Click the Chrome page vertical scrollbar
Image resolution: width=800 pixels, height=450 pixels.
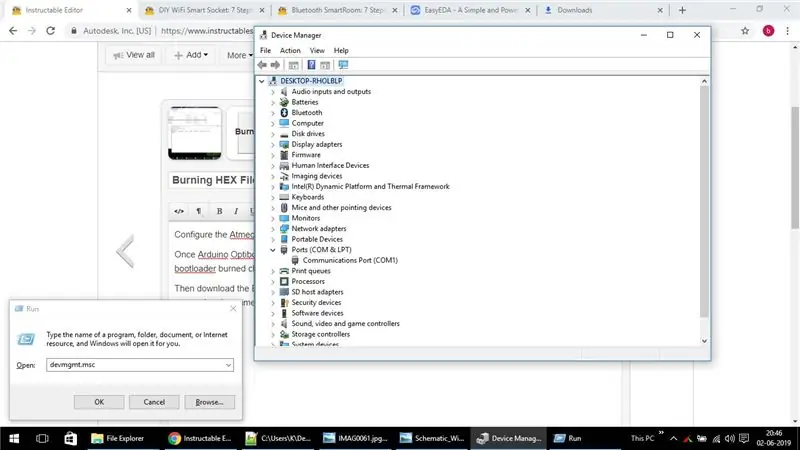[795, 168]
